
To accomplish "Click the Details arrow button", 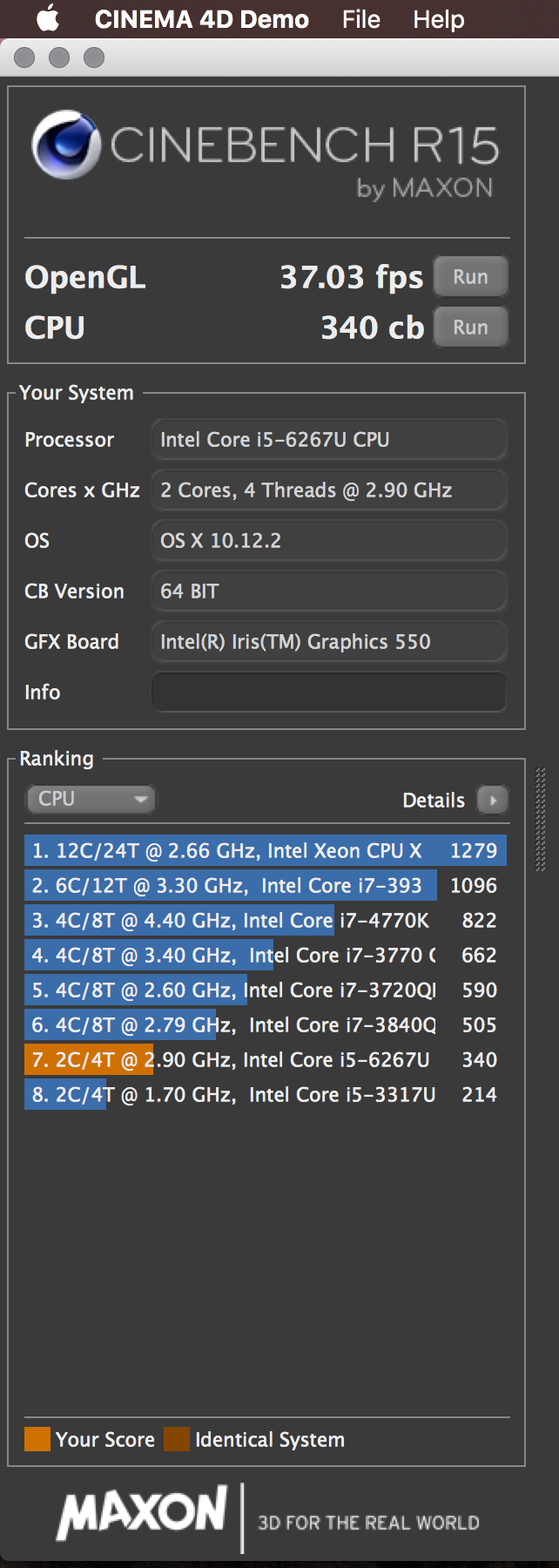I will tap(493, 800).
